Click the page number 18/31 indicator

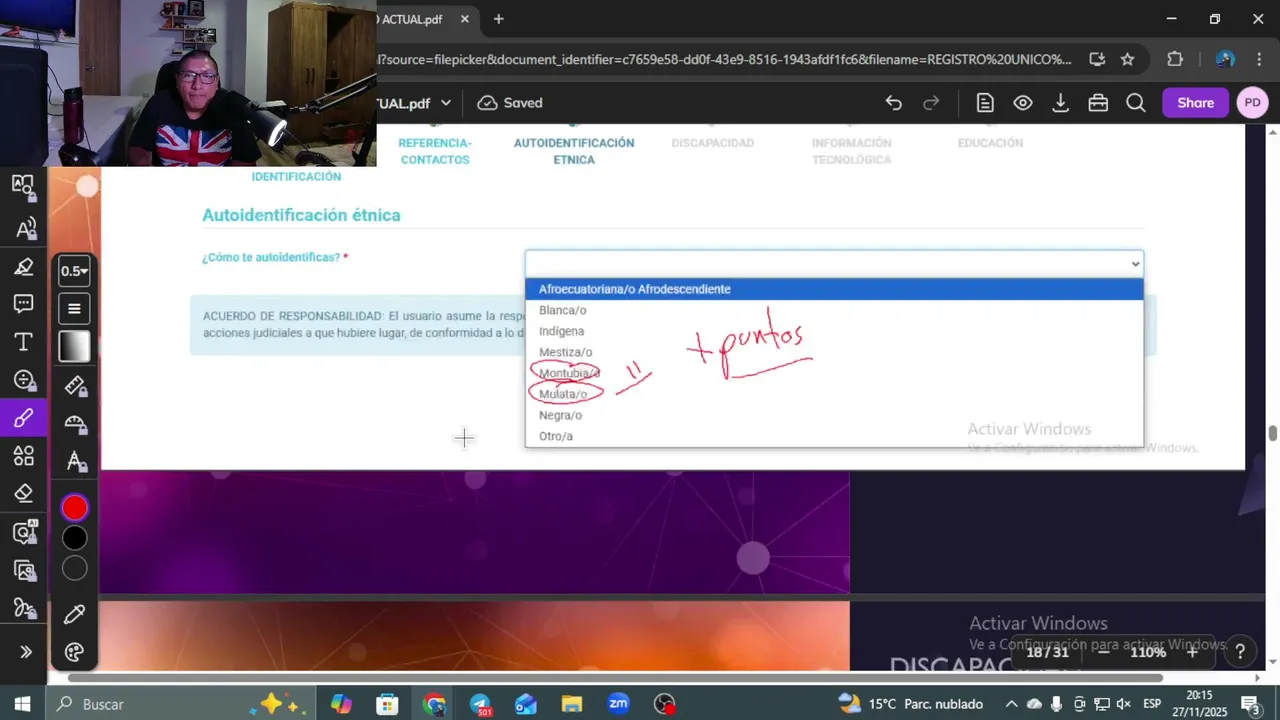1048,652
